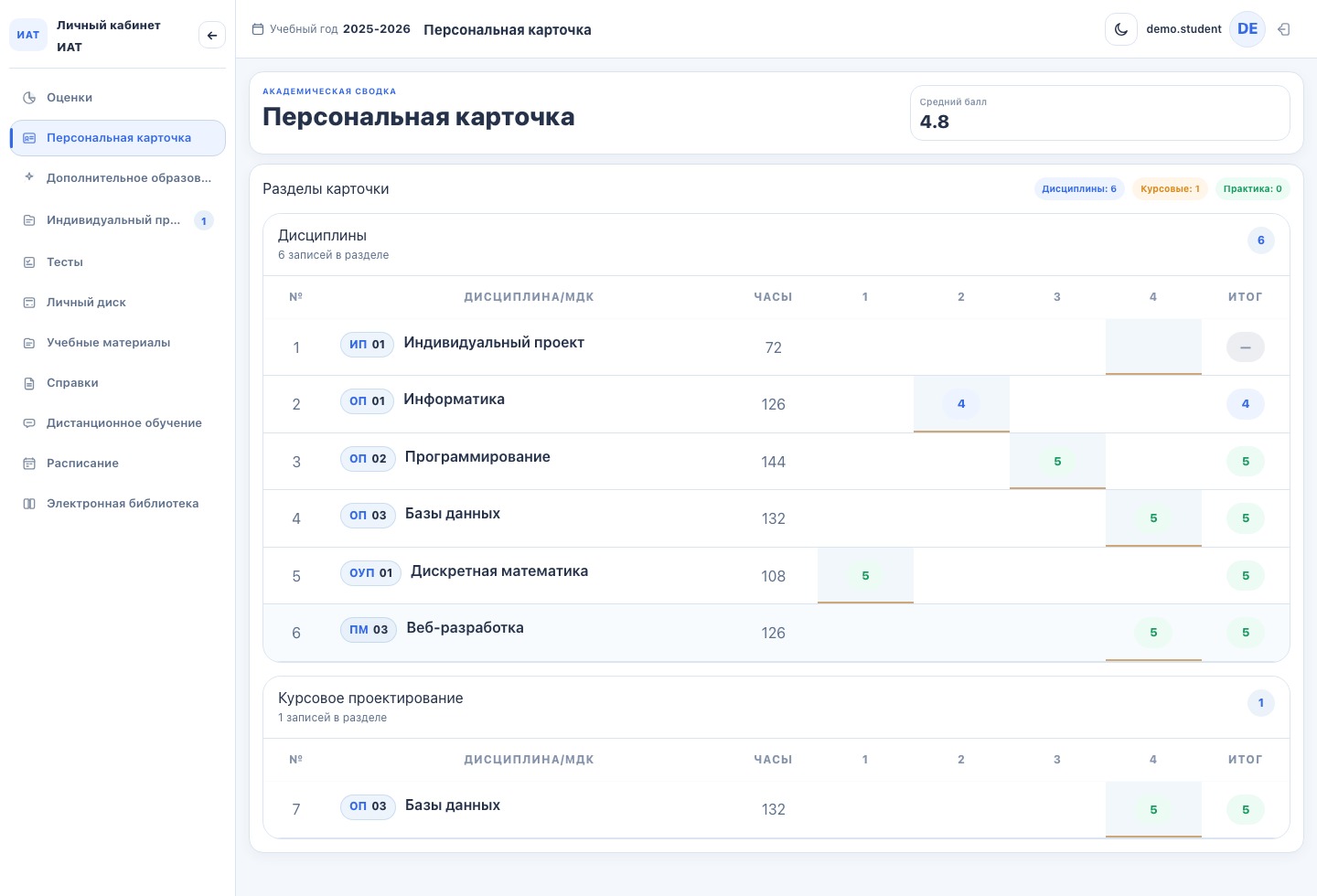The width and height of the screenshot is (1317, 896).
Task: Click the dash final mark for Индивидуальный проект
Action: 1246,347
